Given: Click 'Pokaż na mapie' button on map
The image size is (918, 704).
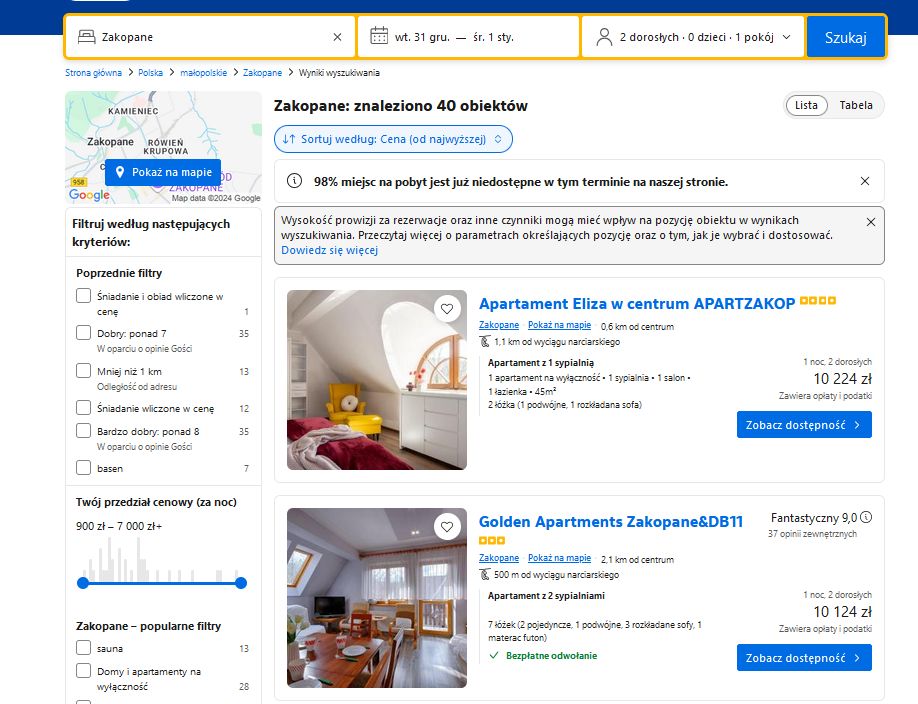Looking at the screenshot, I should point(163,172).
